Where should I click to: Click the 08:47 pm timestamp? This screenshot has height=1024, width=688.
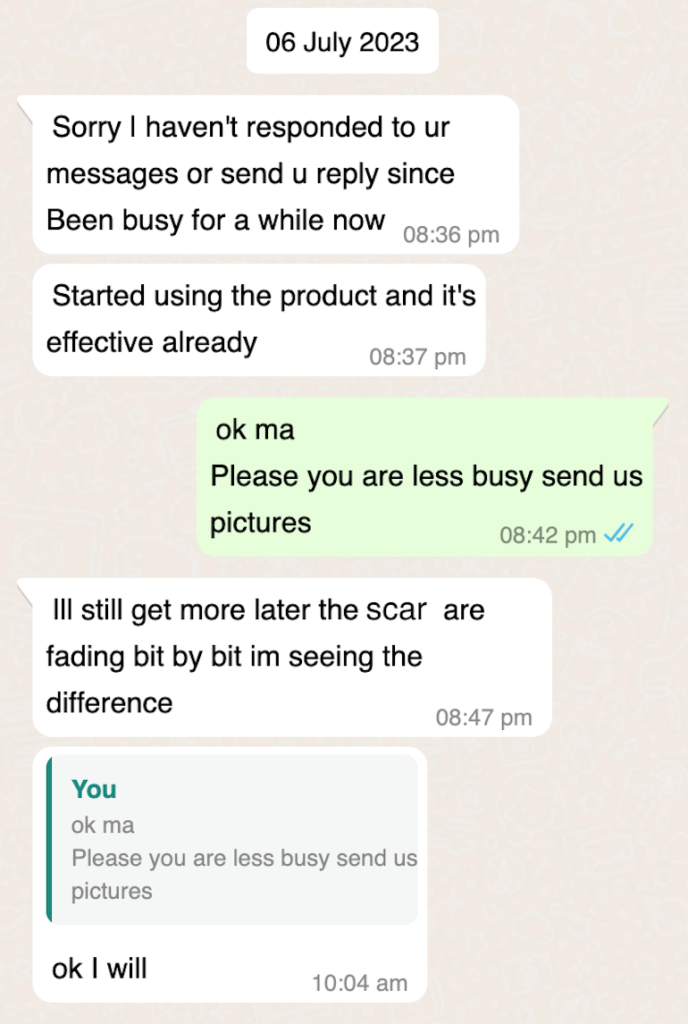[x=483, y=717]
